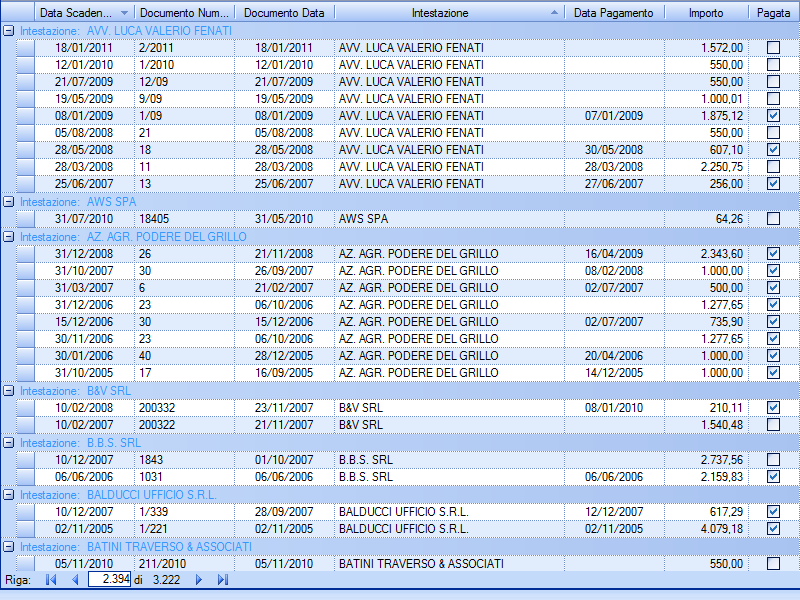Click the row number field showing 2.394
The height and width of the screenshot is (600, 800).
[x=109, y=579]
